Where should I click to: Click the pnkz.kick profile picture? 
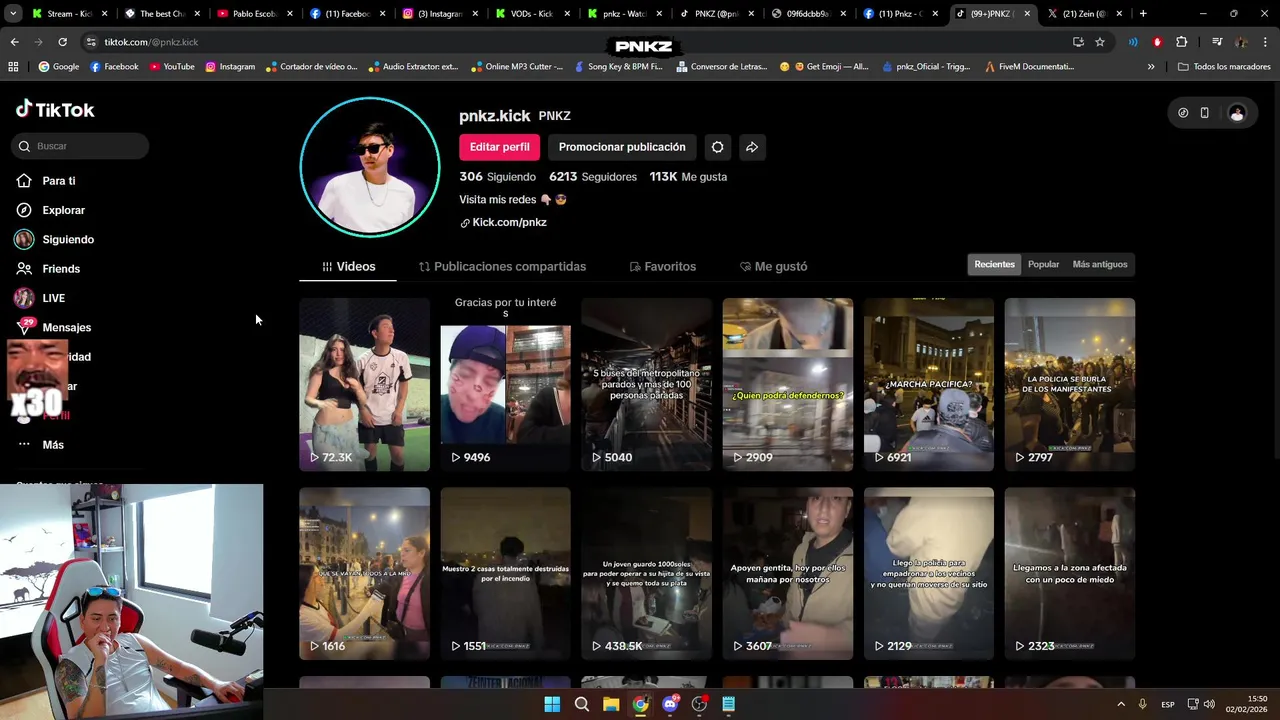pos(370,167)
